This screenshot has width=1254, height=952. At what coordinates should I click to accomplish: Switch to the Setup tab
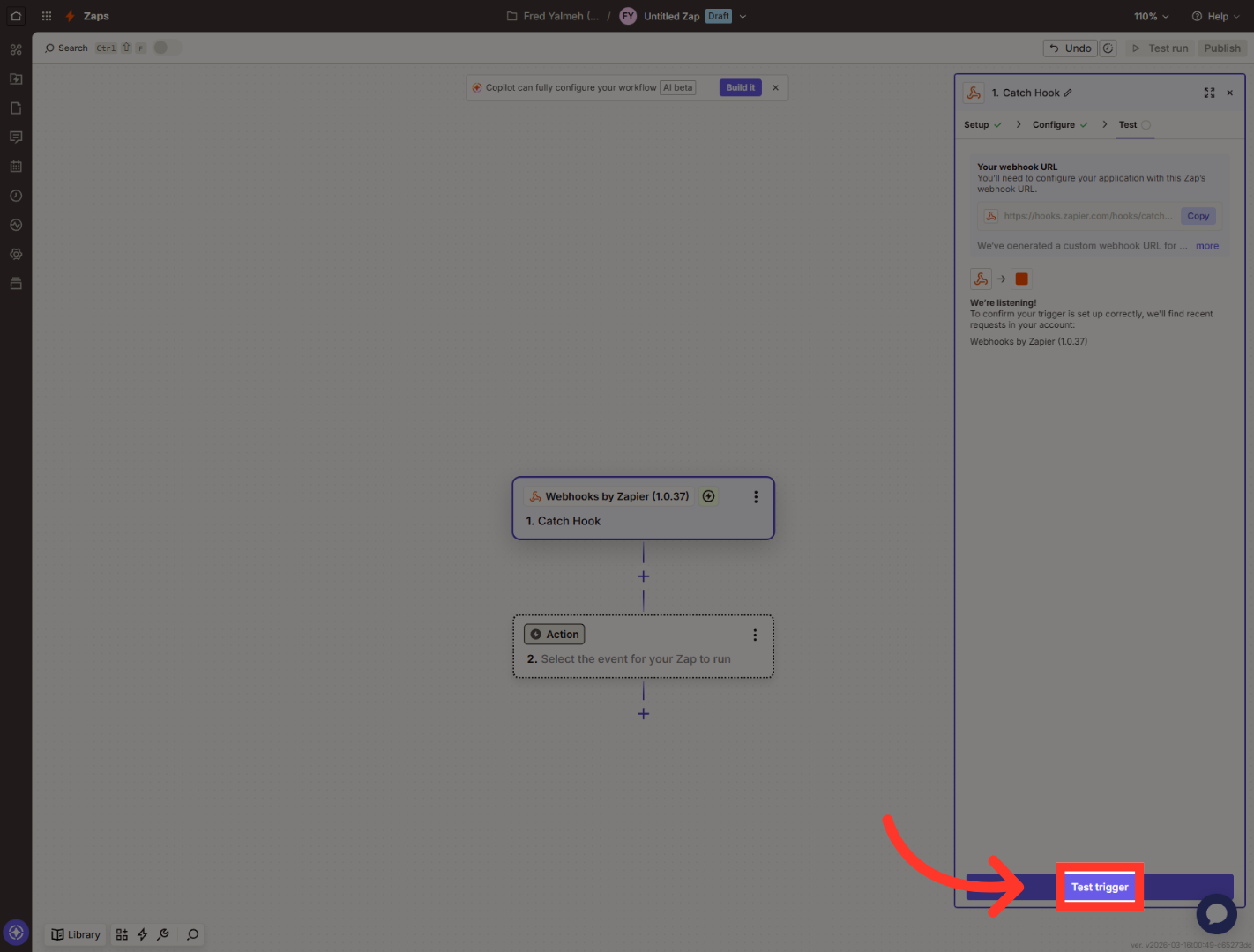point(983,125)
